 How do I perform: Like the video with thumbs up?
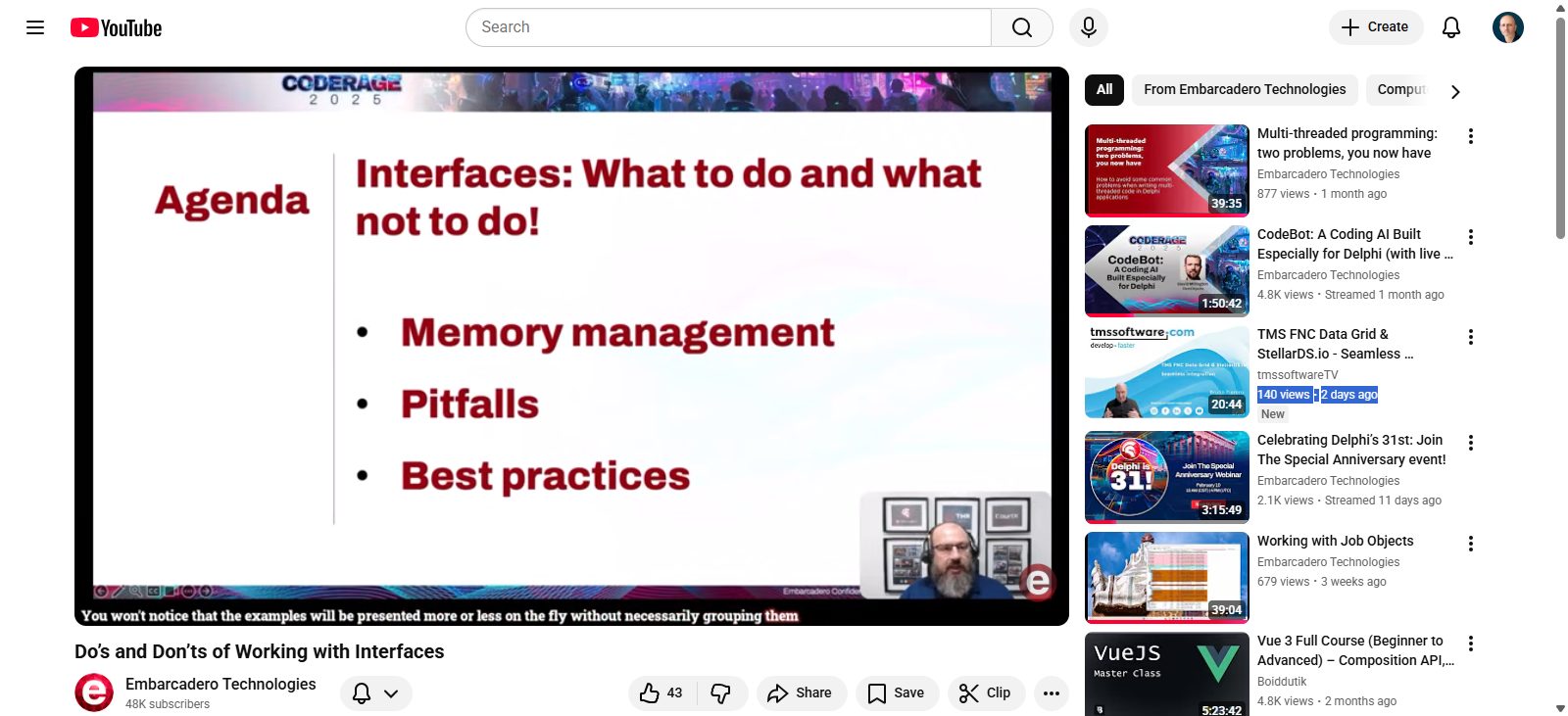(661, 692)
